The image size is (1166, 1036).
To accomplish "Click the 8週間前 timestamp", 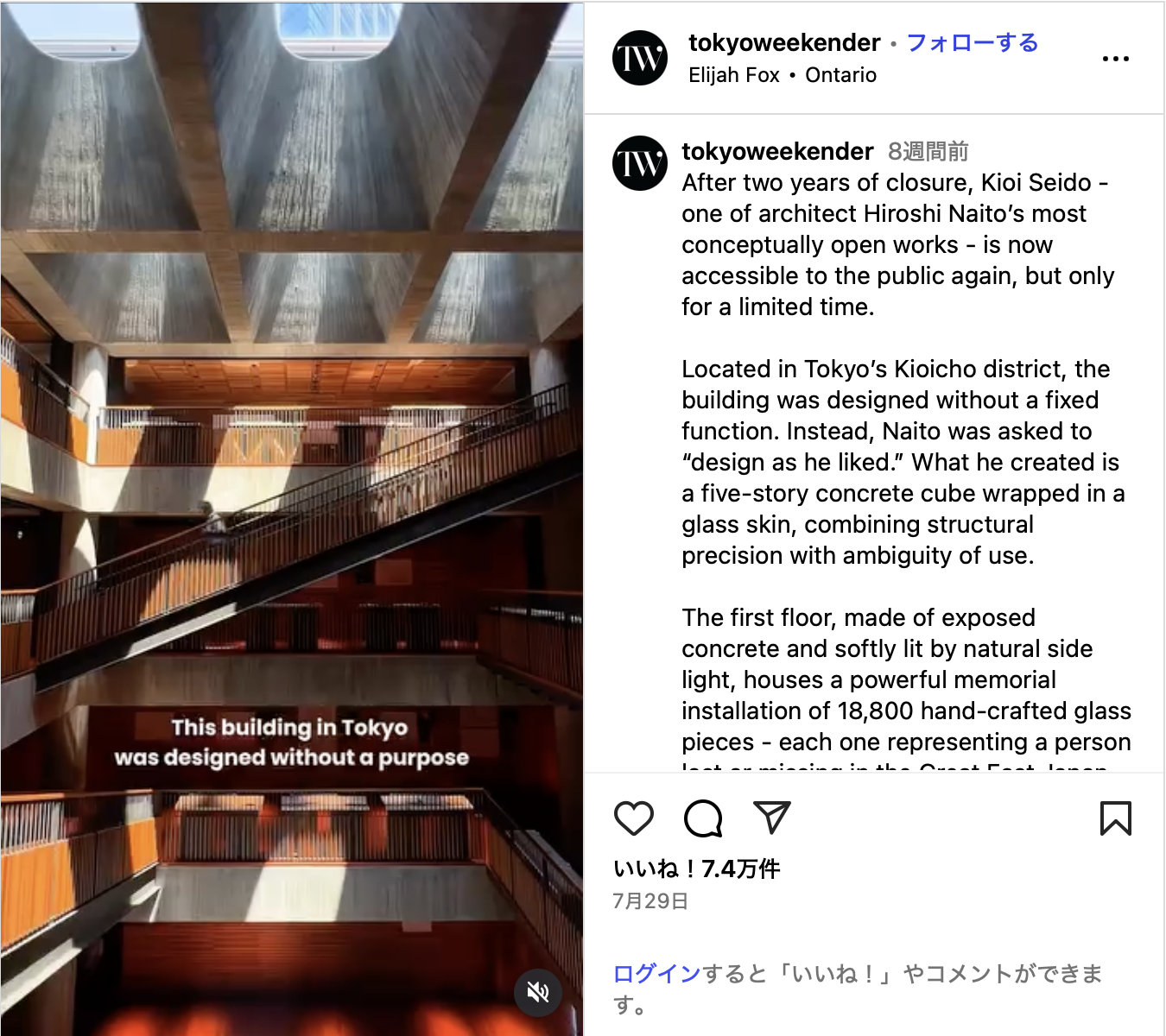I will 928,151.
